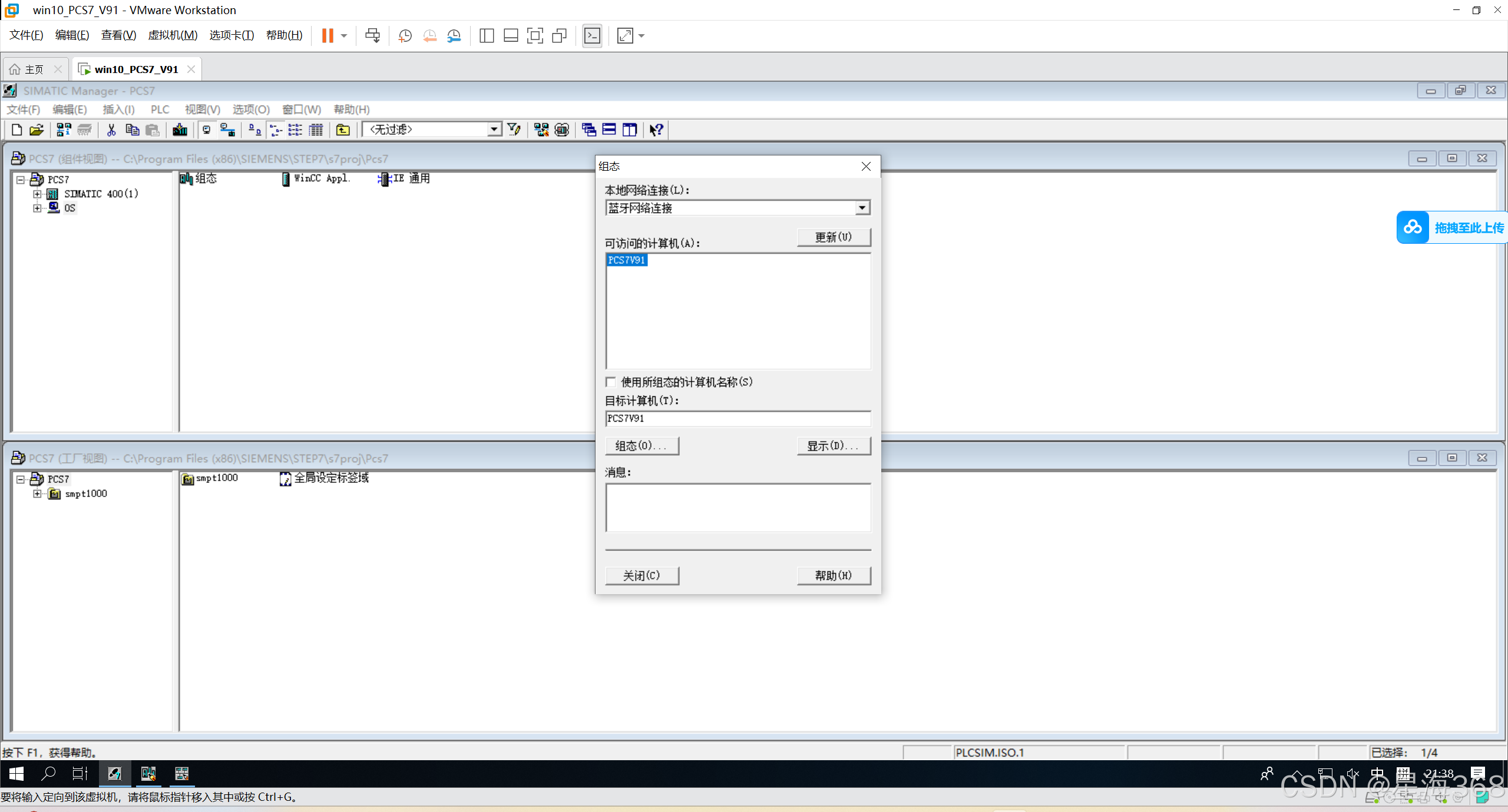1508x812 pixels.
Task: Click the target computer input field
Action: [738, 419]
